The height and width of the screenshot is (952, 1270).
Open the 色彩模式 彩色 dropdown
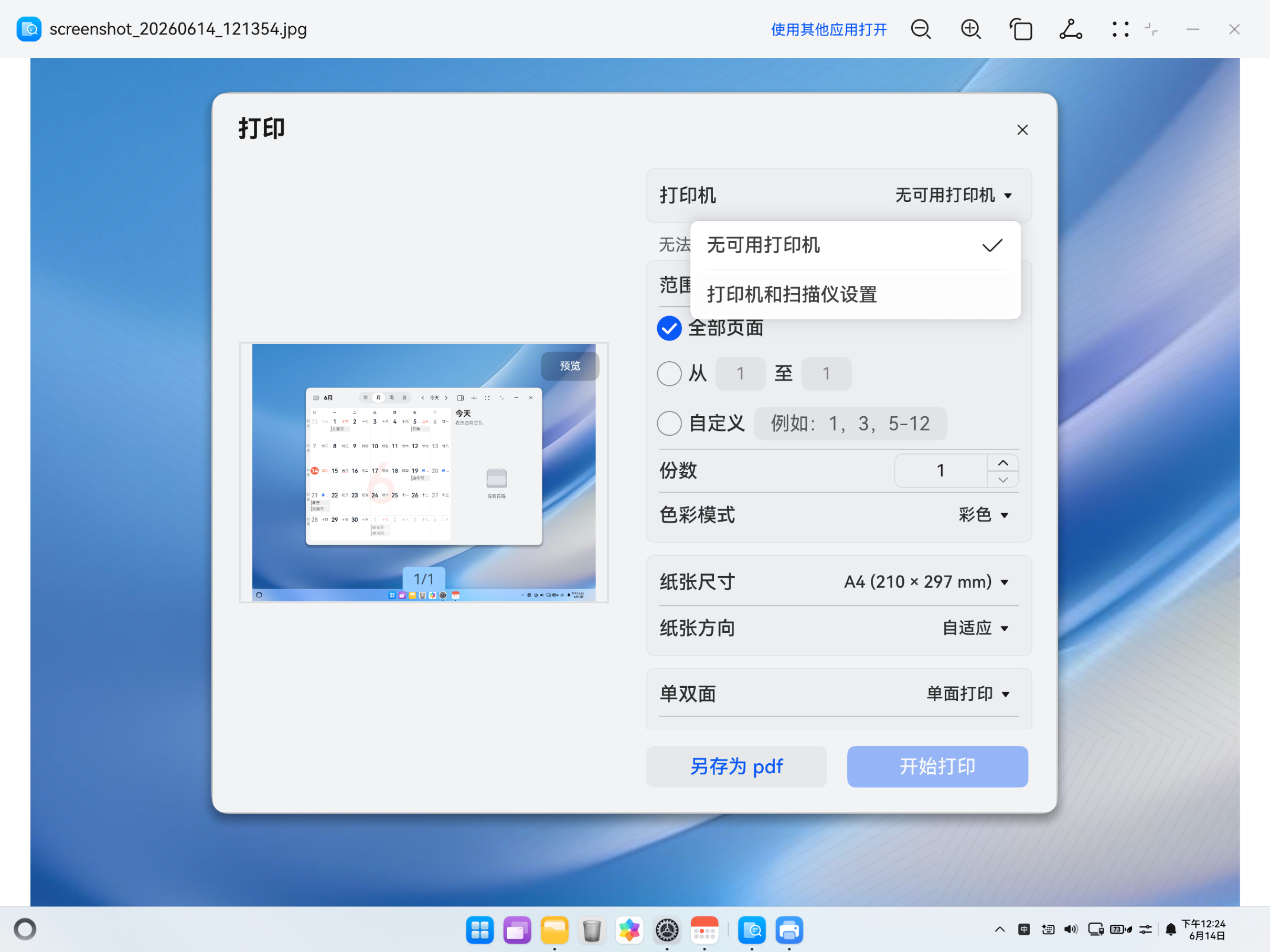click(x=983, y=515)
